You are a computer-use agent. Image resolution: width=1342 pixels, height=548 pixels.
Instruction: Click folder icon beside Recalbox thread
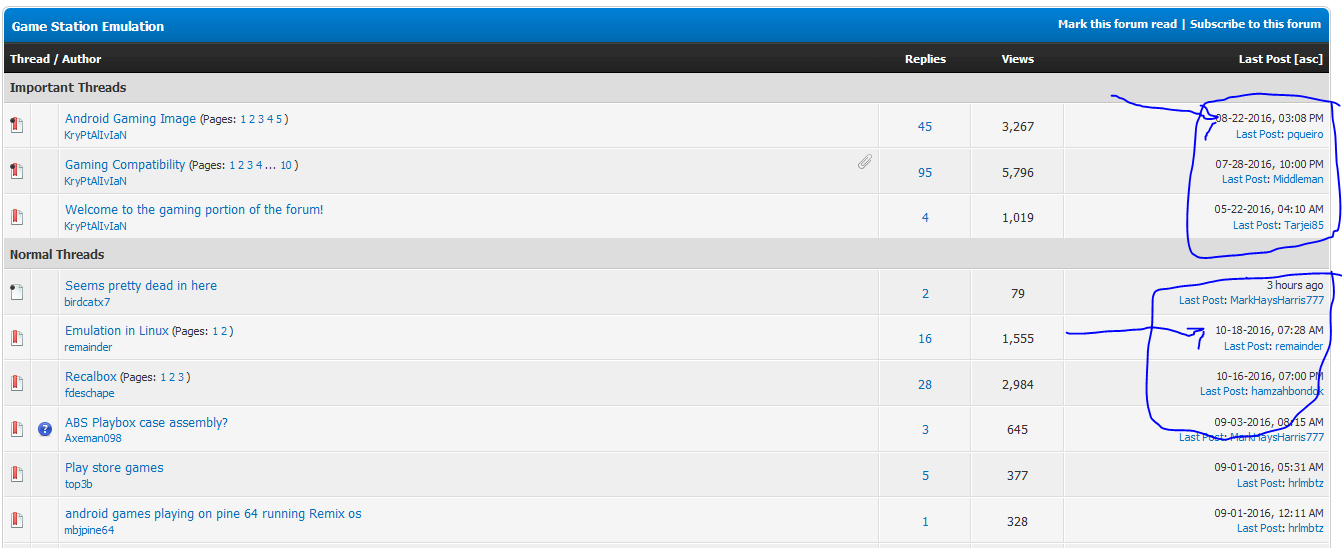[x=16, y=384]
